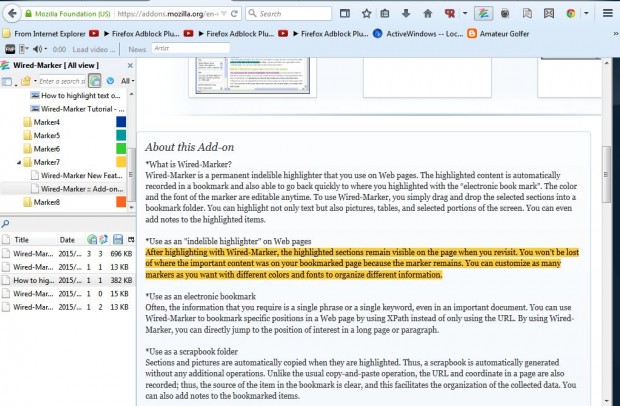Open the Downloads arrow icon
This screenshot has width=620, height=406.
pos(406,13)
